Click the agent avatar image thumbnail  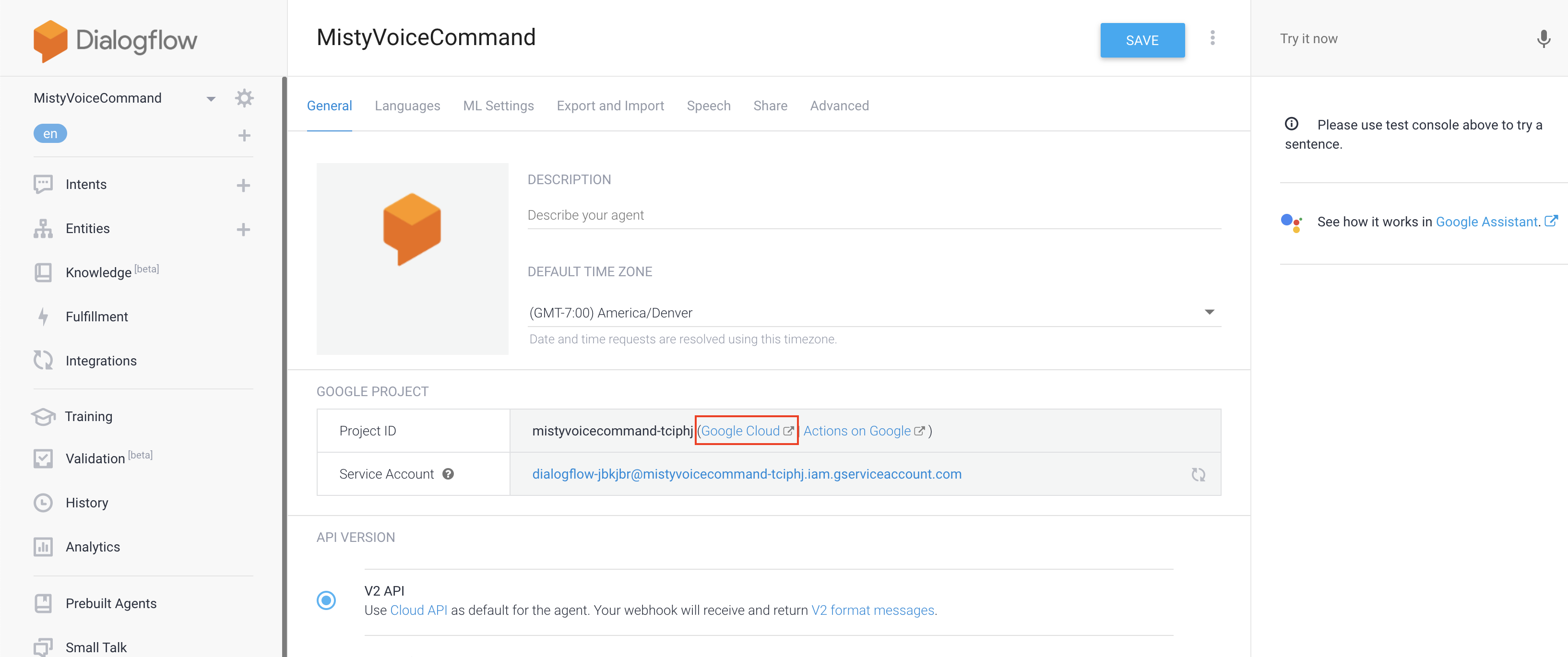(412, 258)
